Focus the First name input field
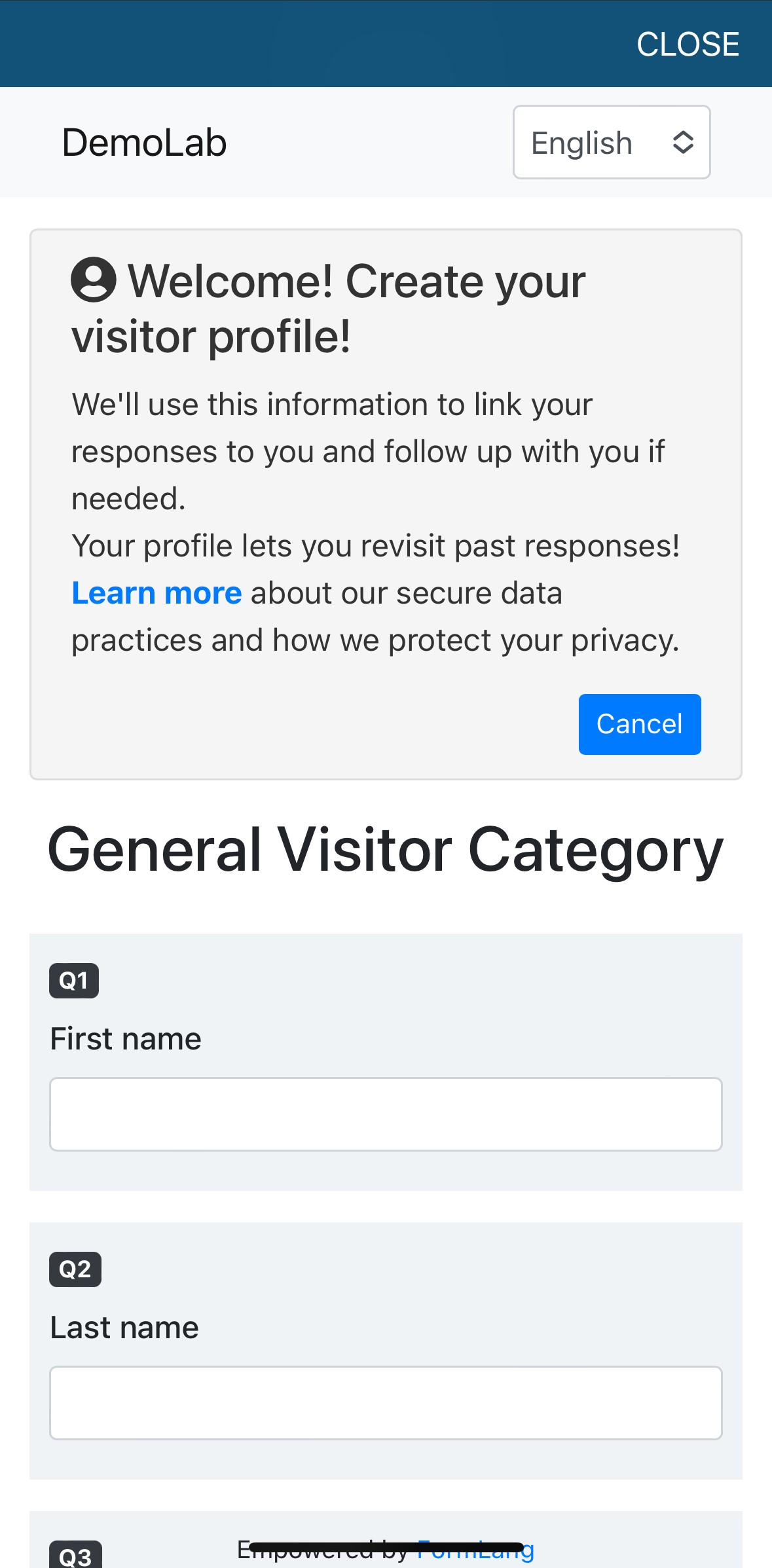 pos(386,1114)
